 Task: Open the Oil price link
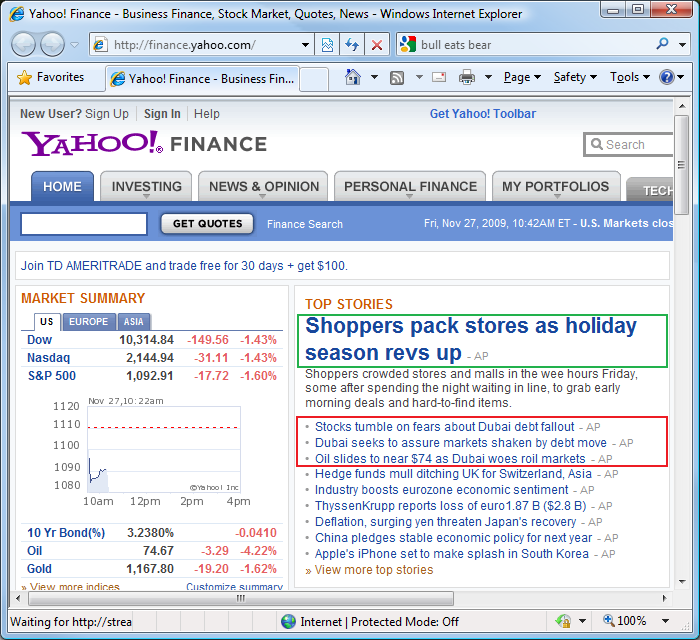34,551
